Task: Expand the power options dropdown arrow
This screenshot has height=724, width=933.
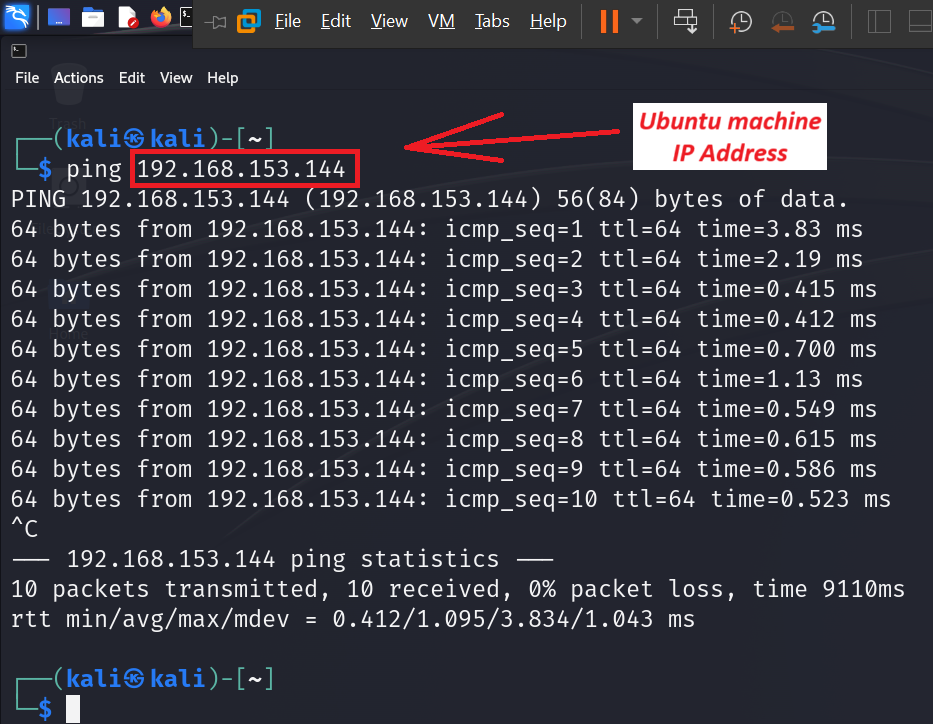Action: click(x=637, y=21)
